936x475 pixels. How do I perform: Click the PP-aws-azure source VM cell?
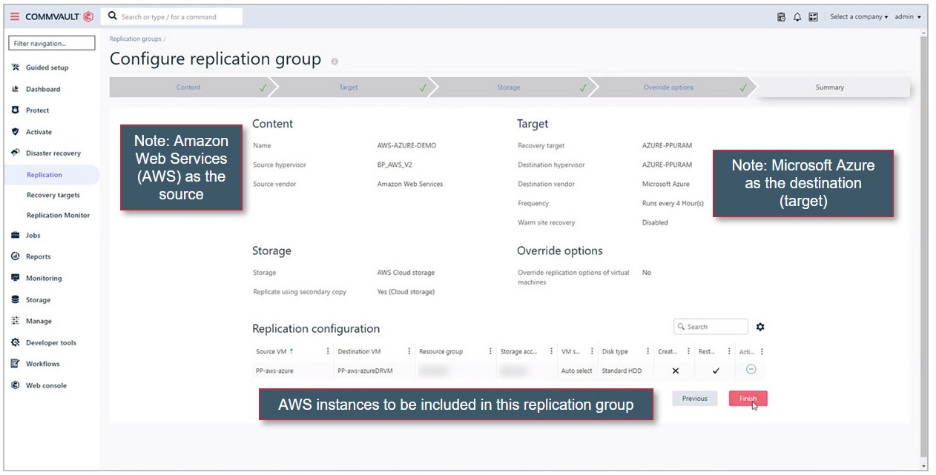point(275,371)
